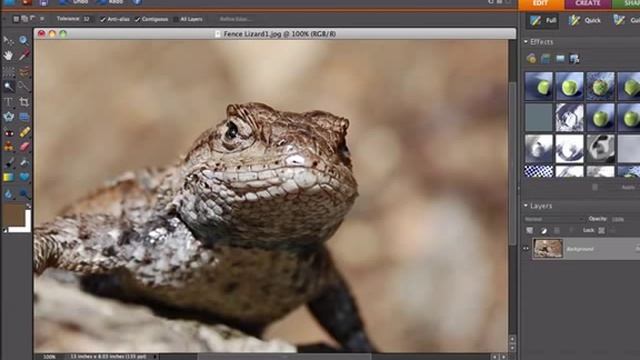Select the Quick Selection tool

tap(24, 87)
